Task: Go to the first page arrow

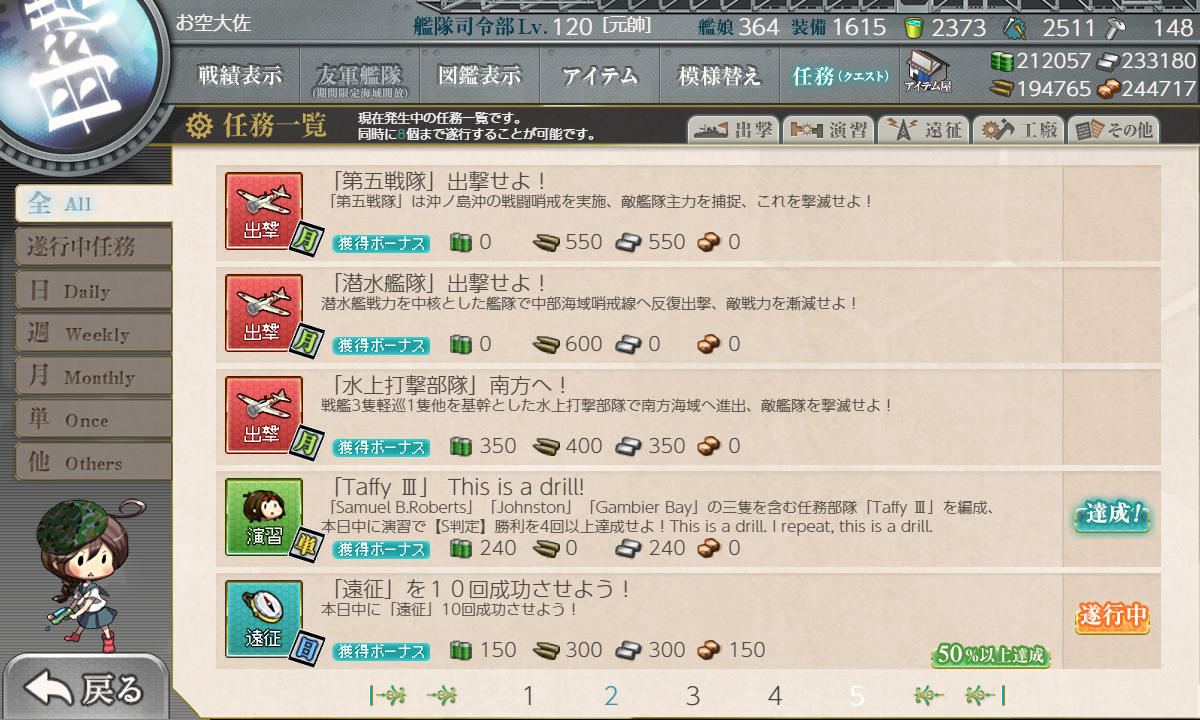Action: [x=388, y=695]
